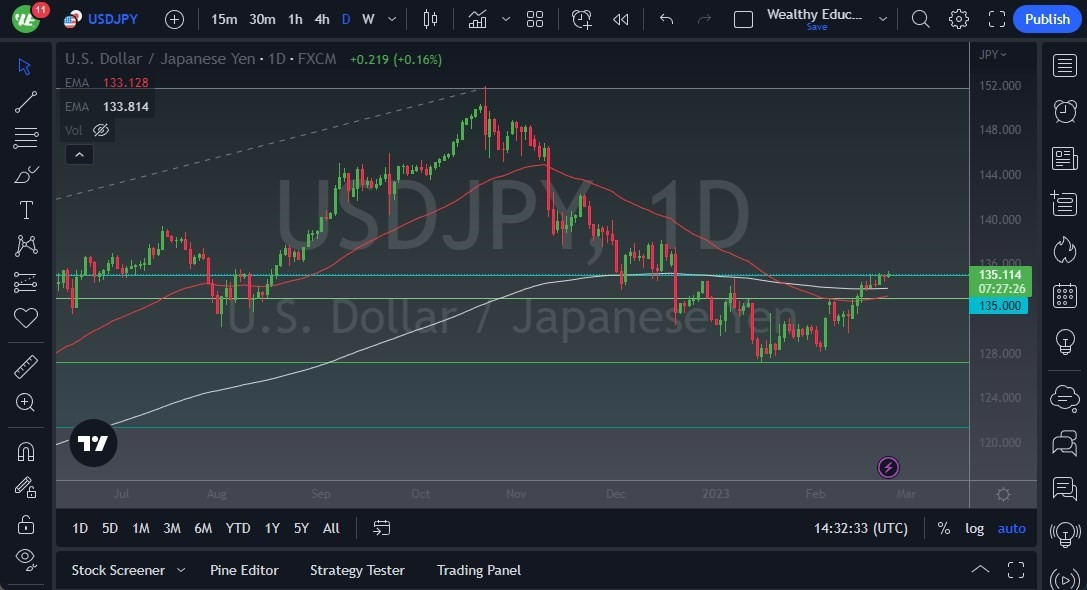1087x590 pixels.
Task: Select the measure ruler tool
Action: 26,366
